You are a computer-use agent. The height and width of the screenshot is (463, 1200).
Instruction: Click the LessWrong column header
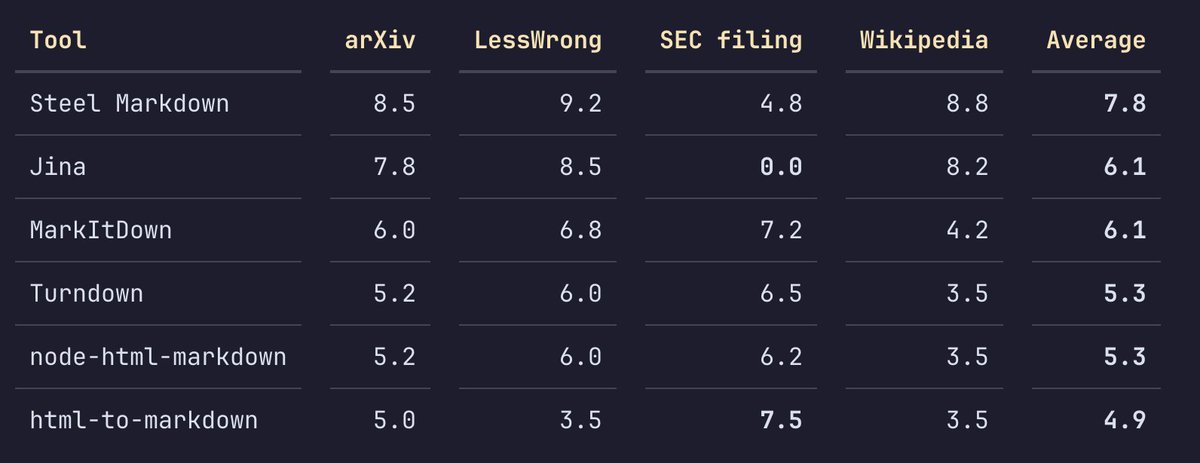click(538, 41)
